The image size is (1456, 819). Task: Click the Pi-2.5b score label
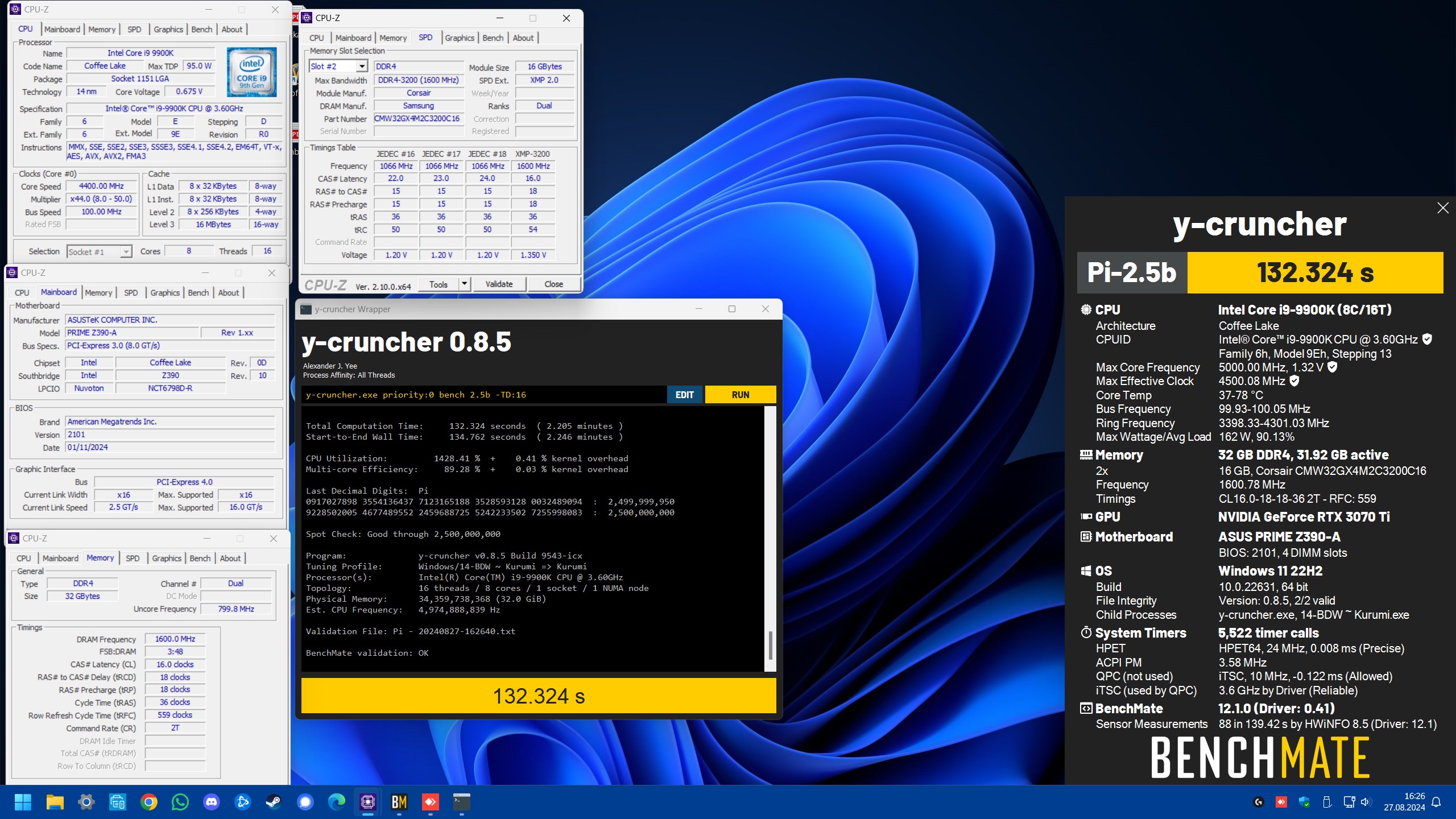1132,272
